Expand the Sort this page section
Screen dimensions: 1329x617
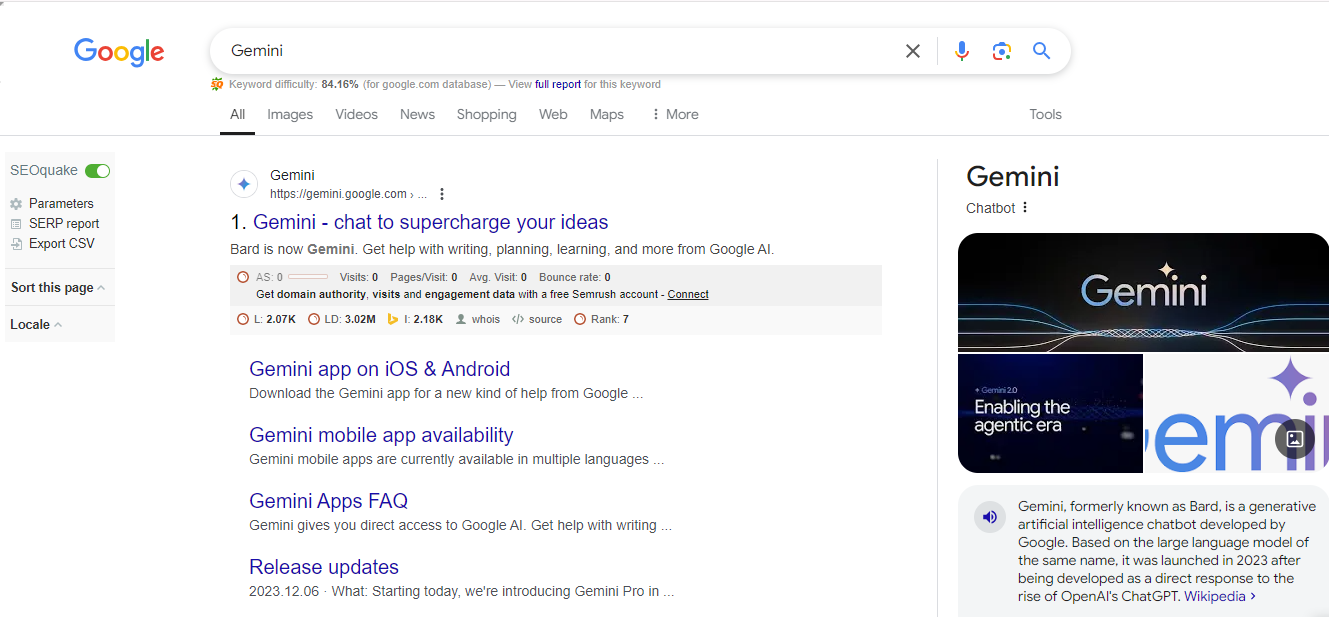pos(58,288)
